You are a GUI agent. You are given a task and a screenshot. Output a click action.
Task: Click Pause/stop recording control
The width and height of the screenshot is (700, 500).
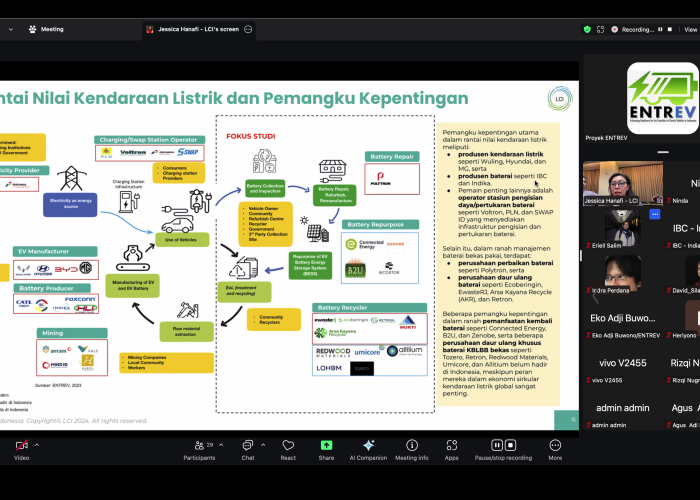tap(503, 450)
